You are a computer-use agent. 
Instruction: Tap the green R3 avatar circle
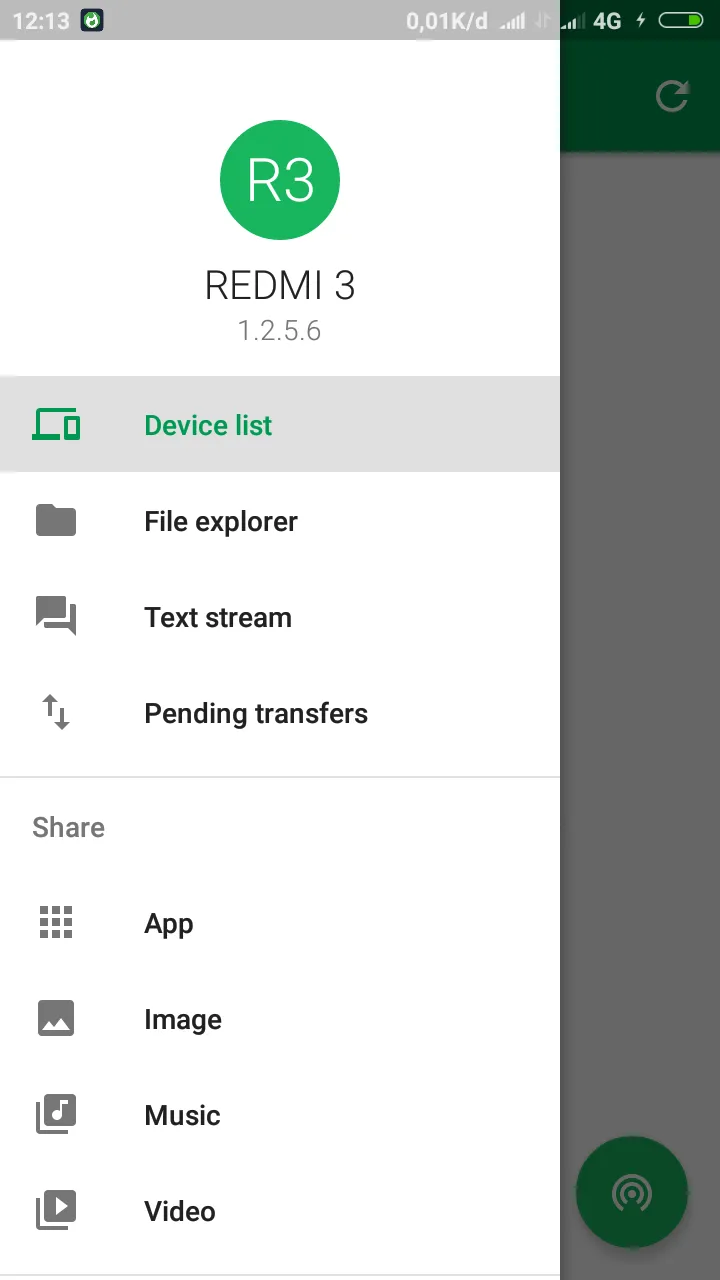pyautogui.click(x=280, y=180)
